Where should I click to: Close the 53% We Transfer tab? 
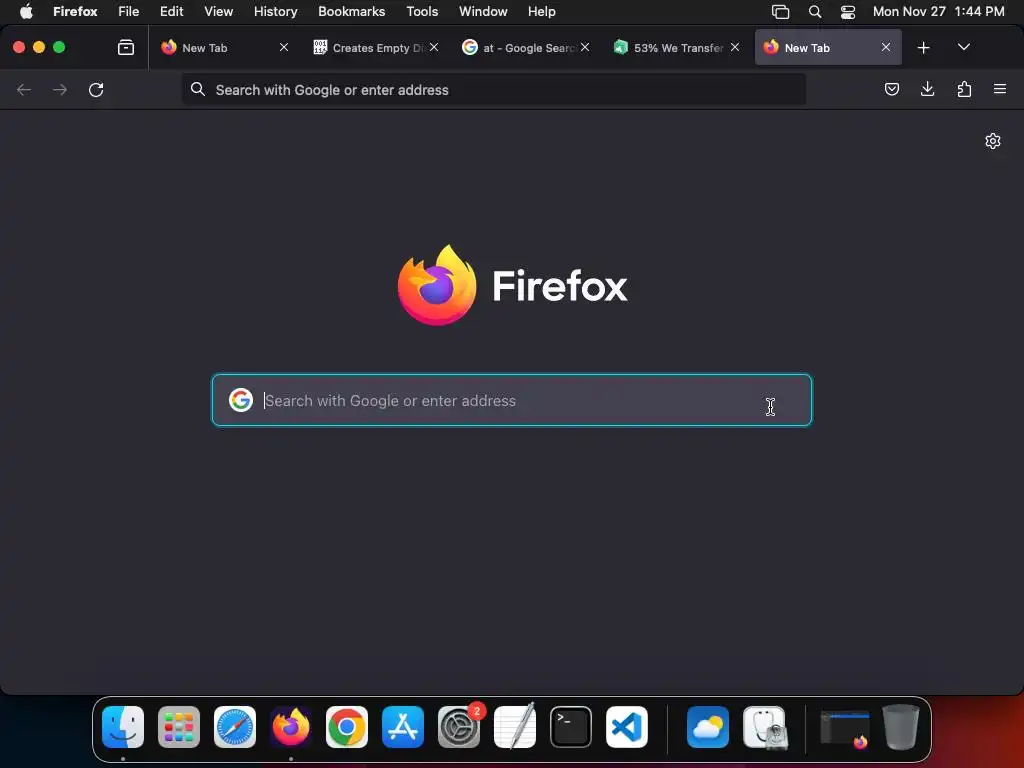click(735, 47)
